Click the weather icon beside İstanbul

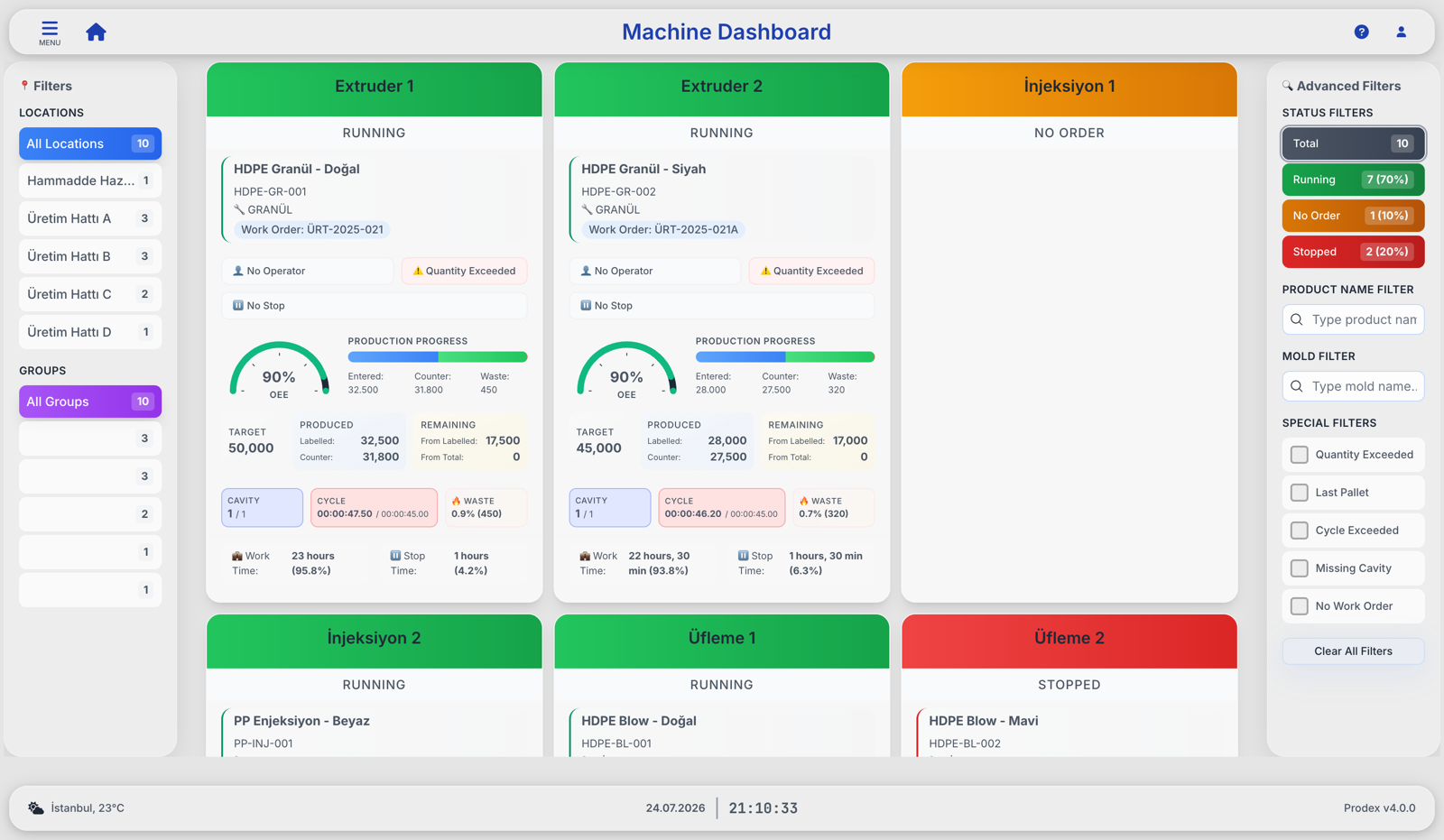[x=36, y=808]
